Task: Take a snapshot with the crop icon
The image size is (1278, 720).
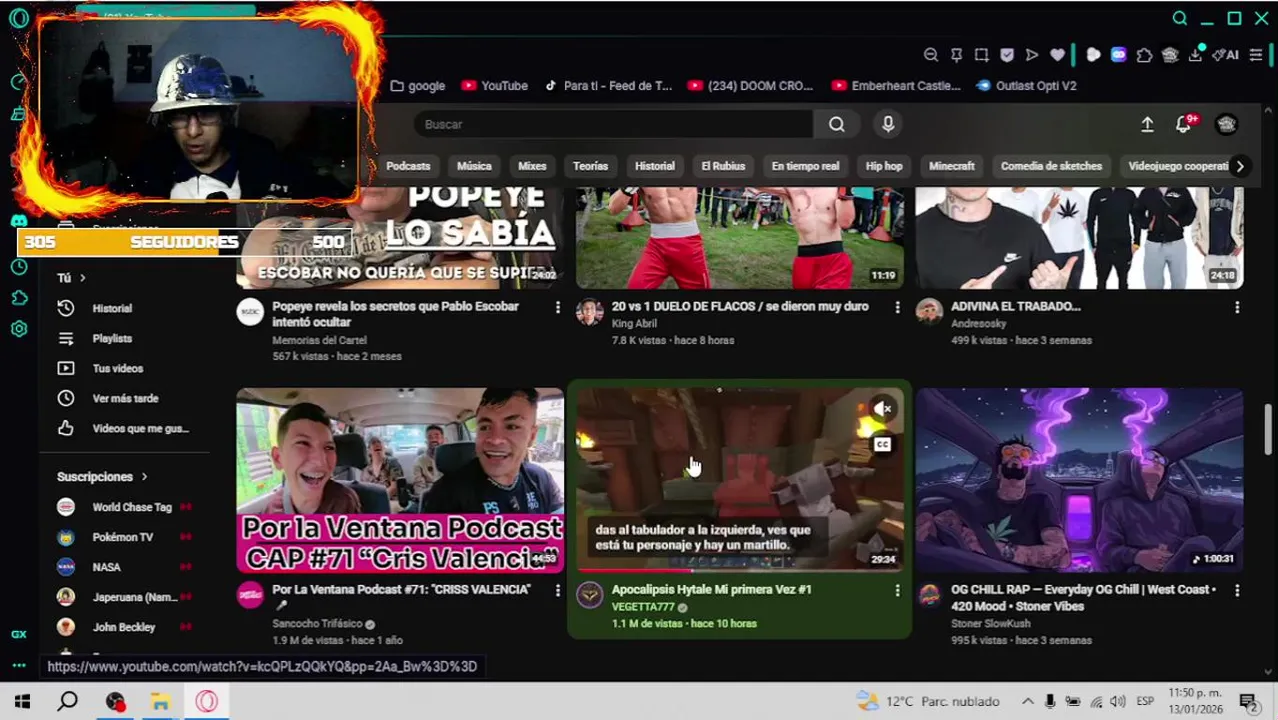Action: pyautogui.click(x=981, y=55)
